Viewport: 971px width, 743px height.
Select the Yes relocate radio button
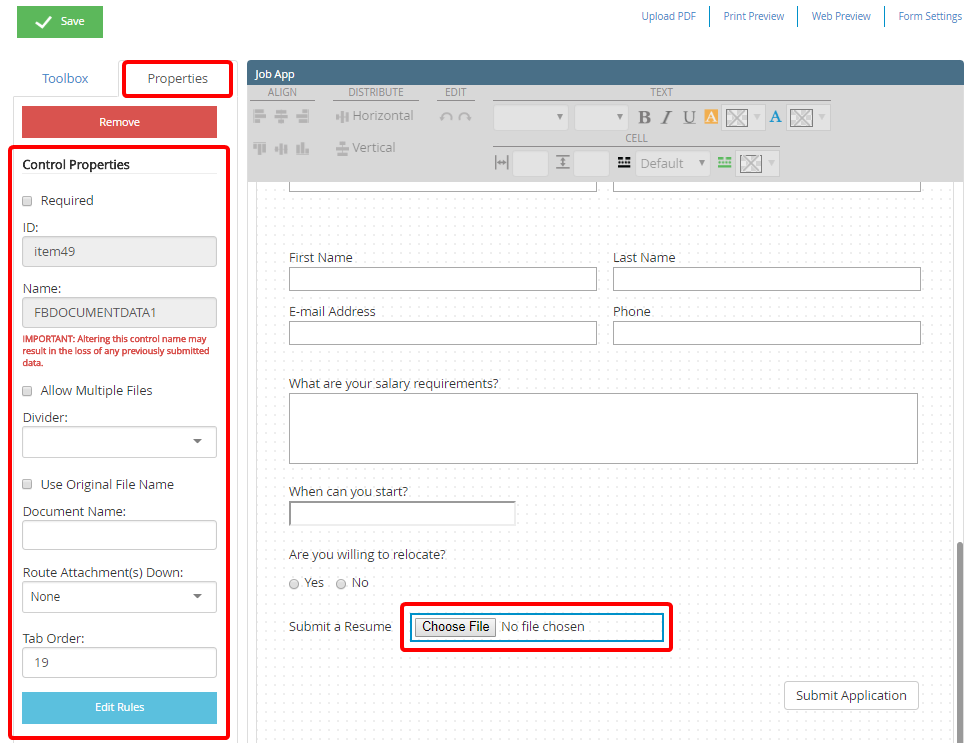(294, 583)
